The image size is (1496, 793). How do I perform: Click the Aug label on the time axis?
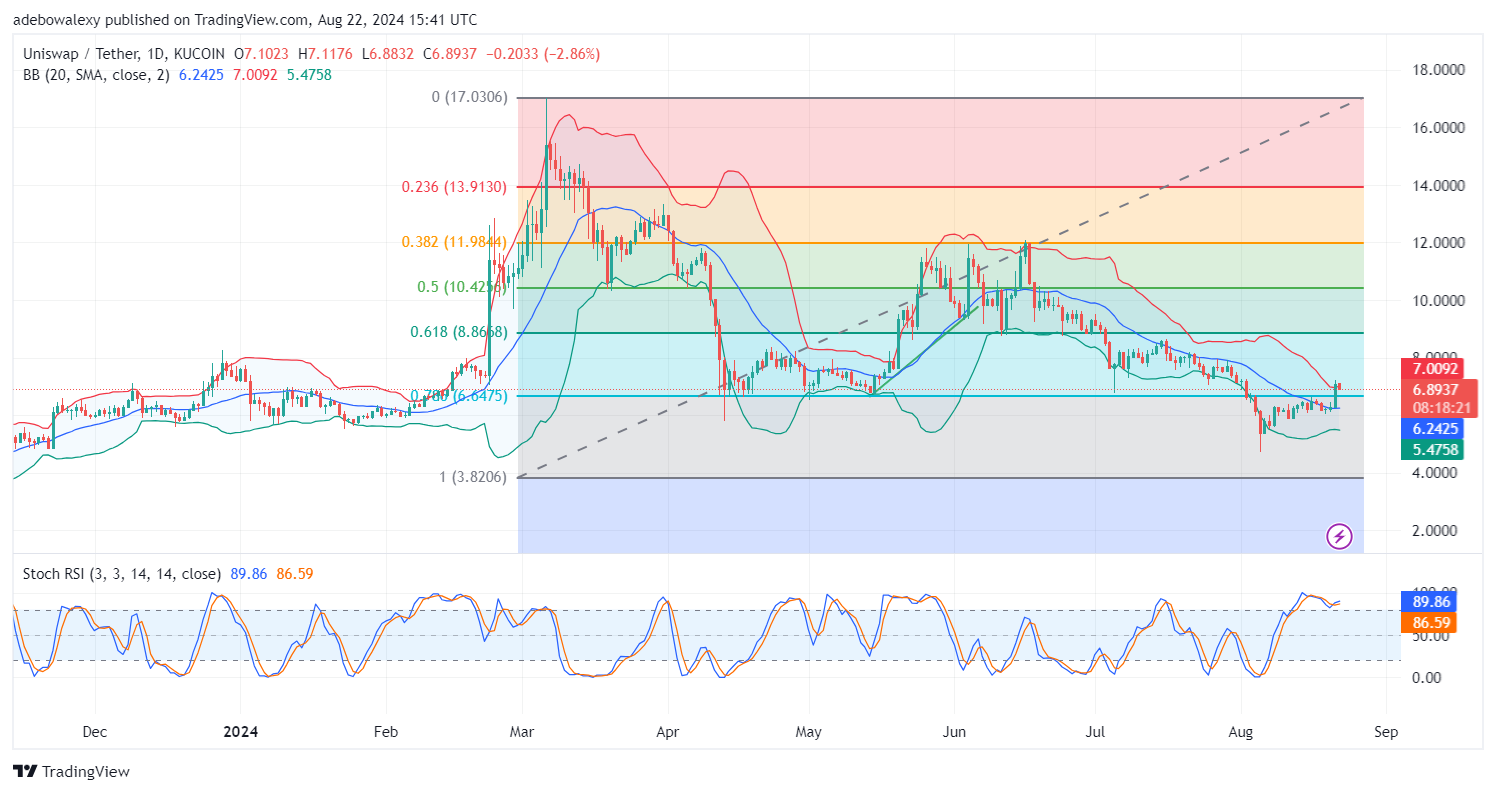[x=1241, y=731]
